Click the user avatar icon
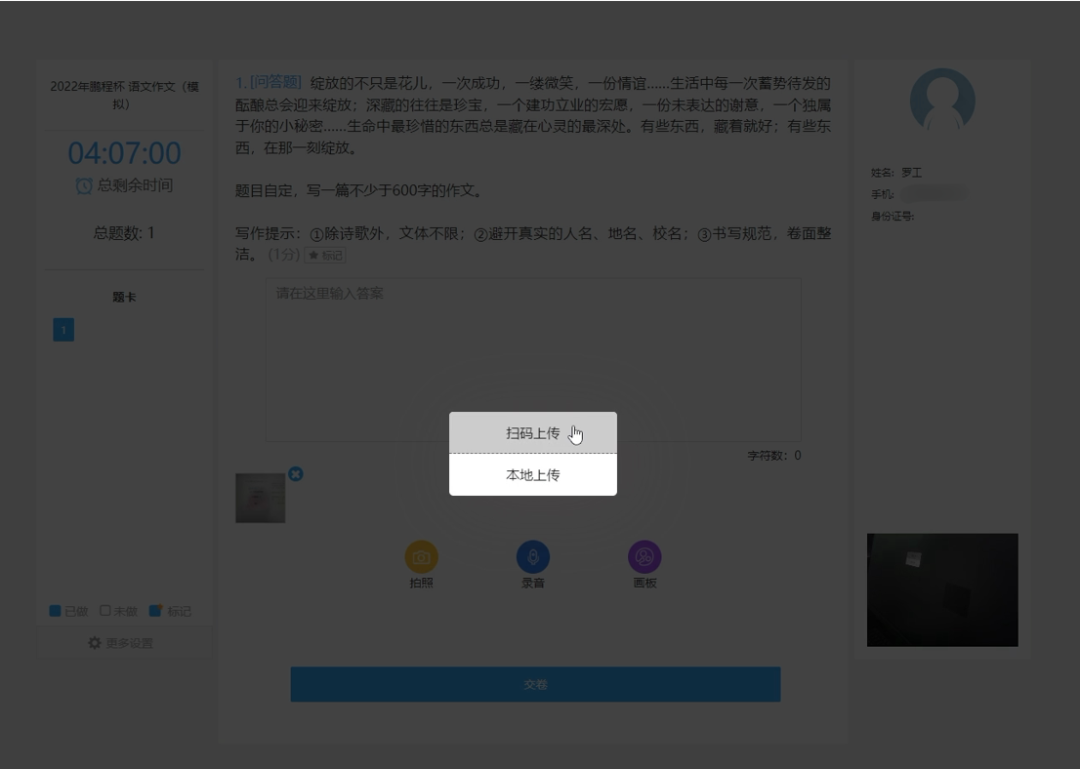1080x769 pixels. coord(942,100)
